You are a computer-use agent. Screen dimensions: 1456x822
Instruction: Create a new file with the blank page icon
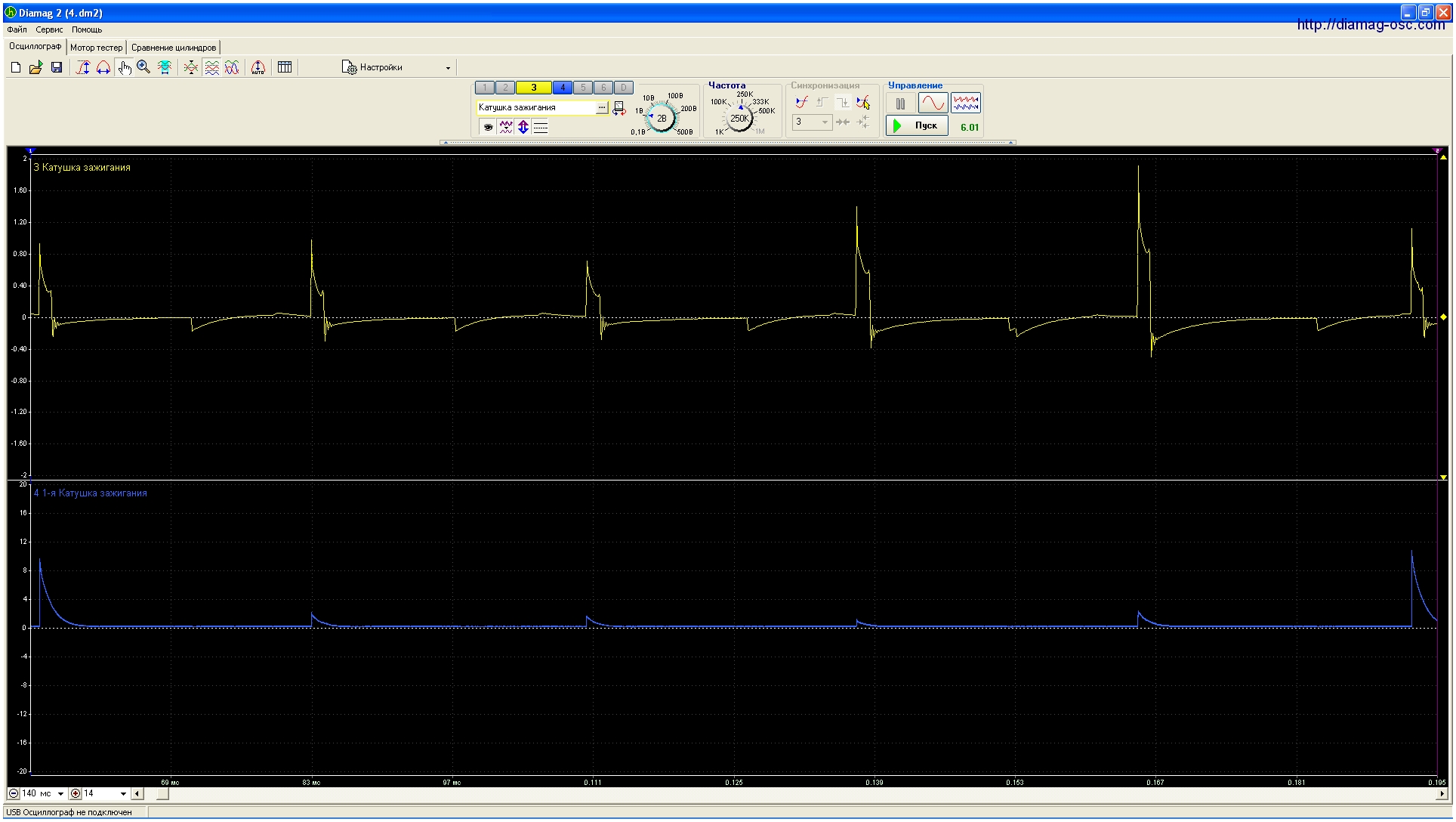pos(15,68)
